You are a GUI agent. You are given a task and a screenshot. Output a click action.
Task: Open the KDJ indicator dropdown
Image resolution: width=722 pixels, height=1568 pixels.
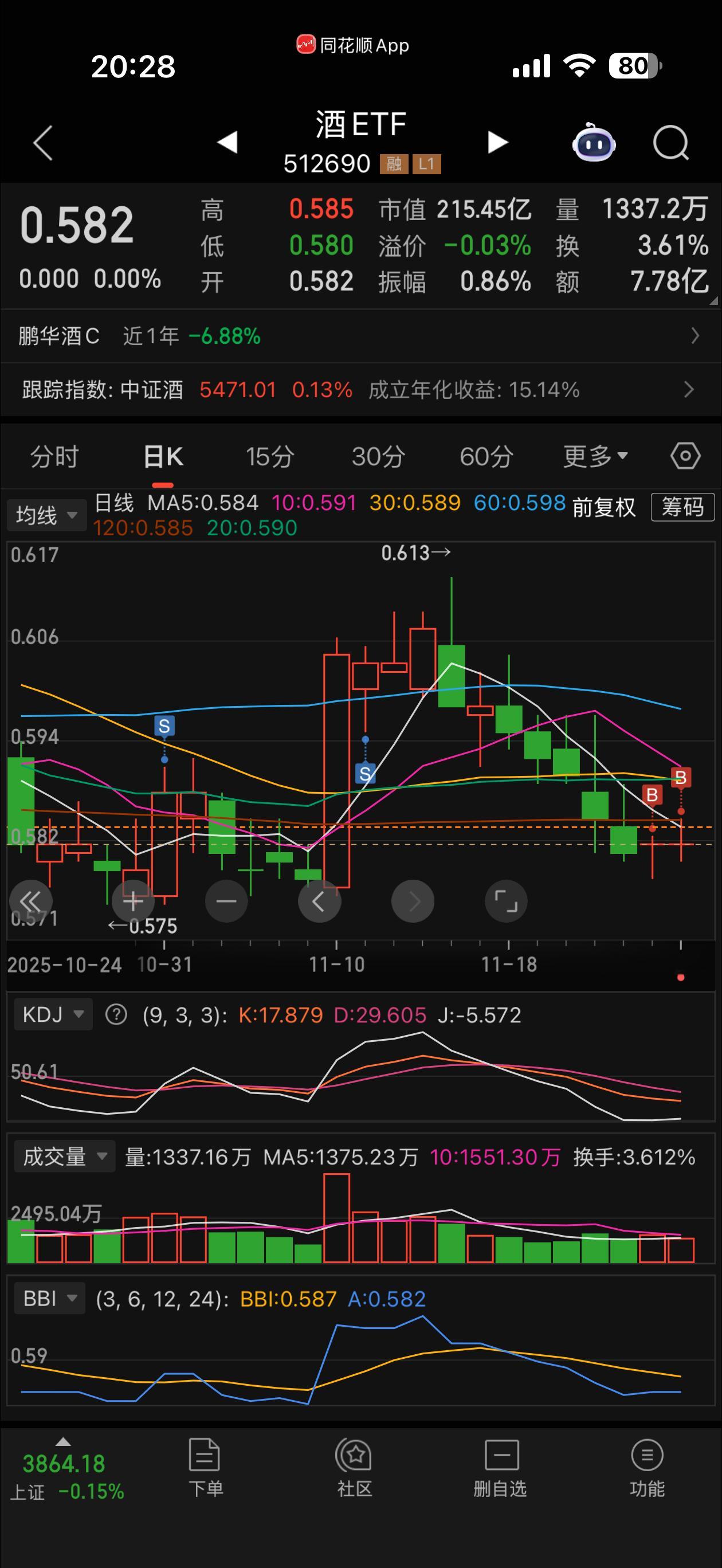(x=53, y=1015)
